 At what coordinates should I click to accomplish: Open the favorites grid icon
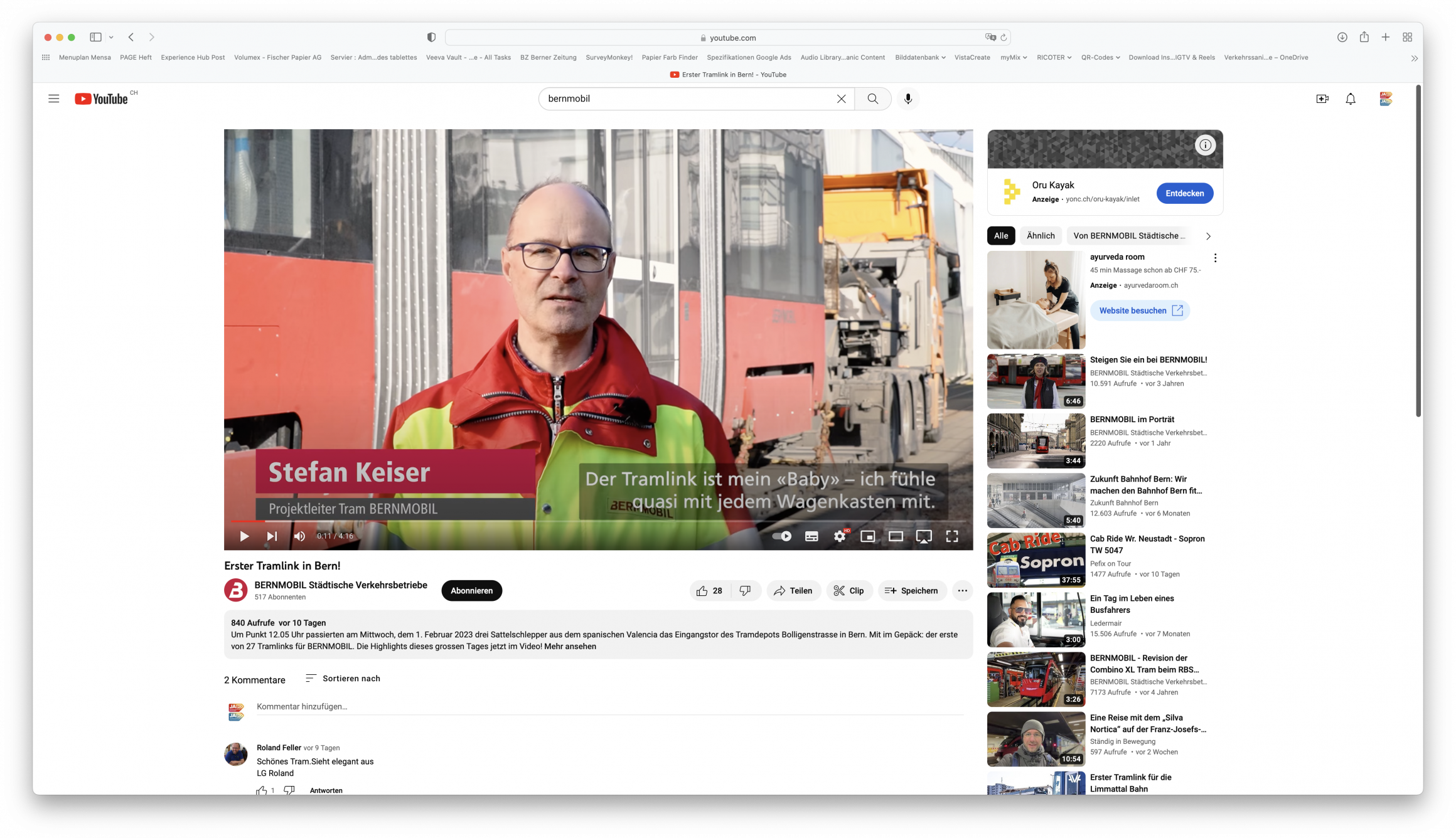tap(46, 58)
